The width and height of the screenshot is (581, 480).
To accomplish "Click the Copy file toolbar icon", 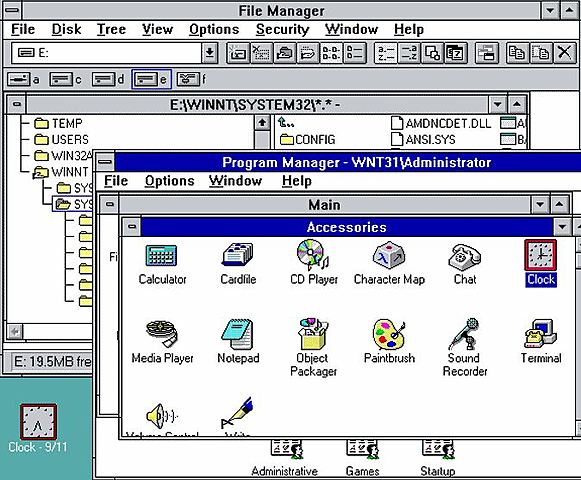I will (517, 53).
